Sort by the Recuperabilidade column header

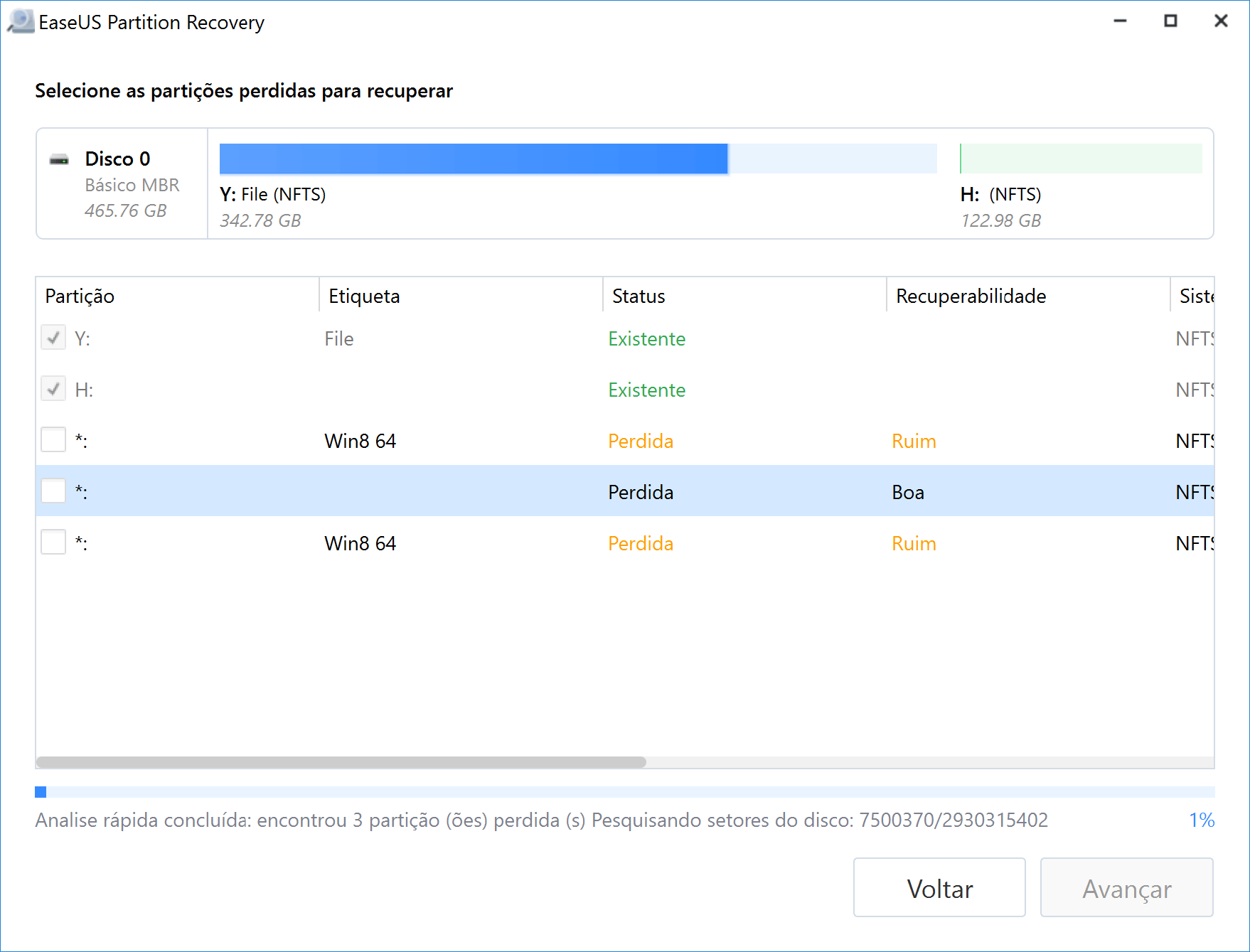click(1028, 296)
